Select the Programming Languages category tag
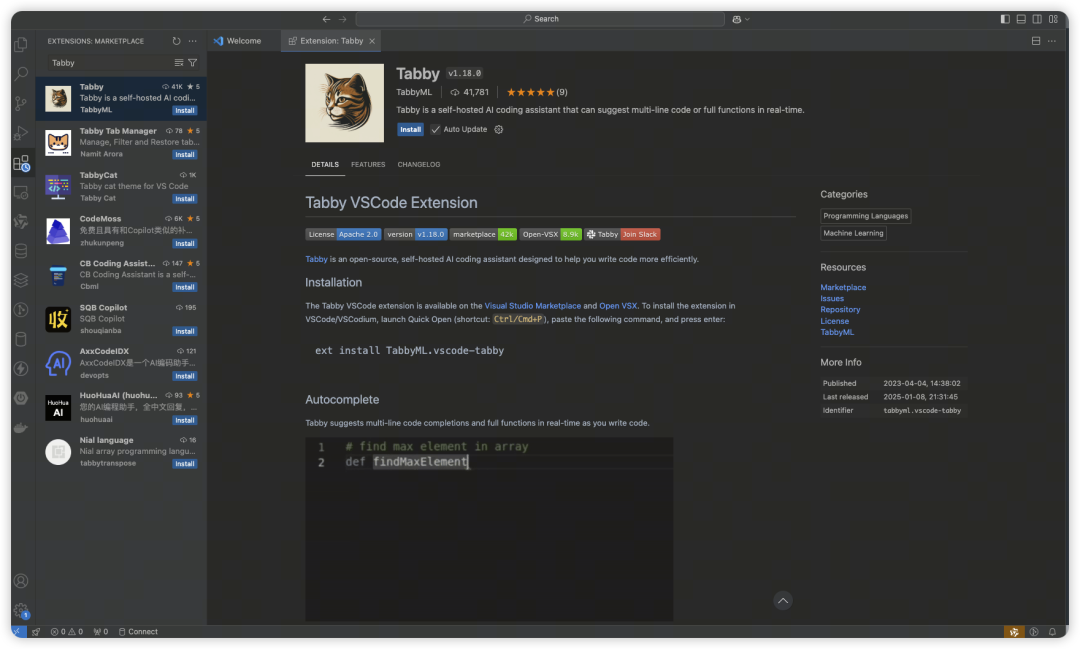Viewport: 1080px width, 649px height. pos(866,216)
